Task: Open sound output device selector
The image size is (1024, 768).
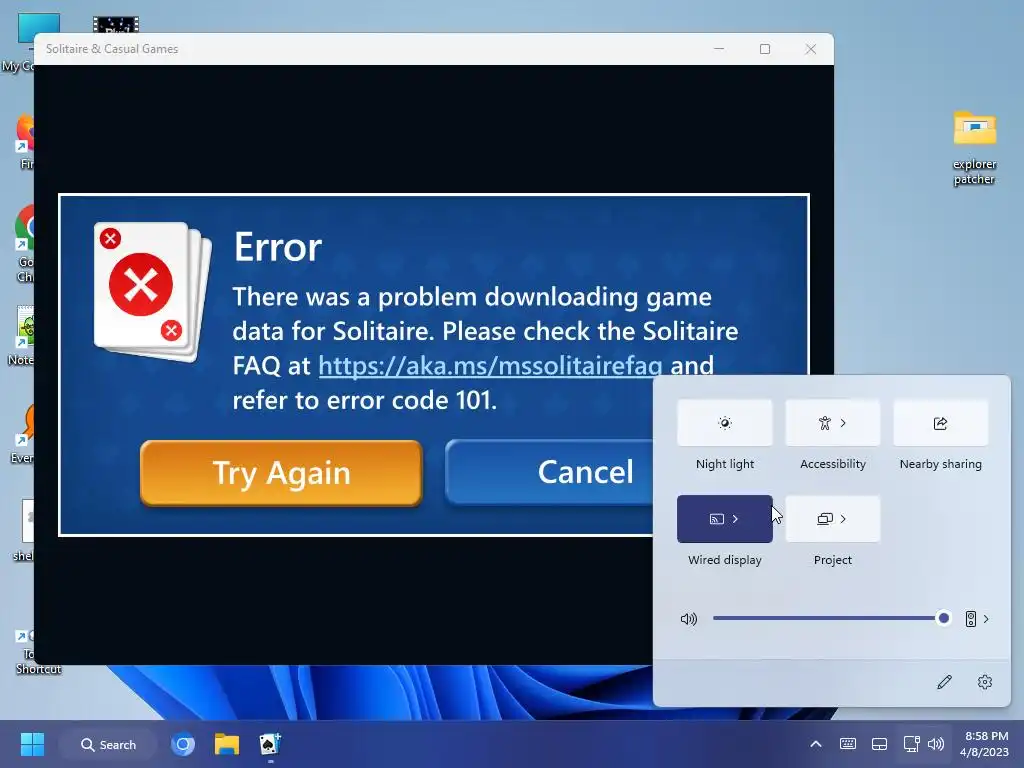Action: coord(971,618)
